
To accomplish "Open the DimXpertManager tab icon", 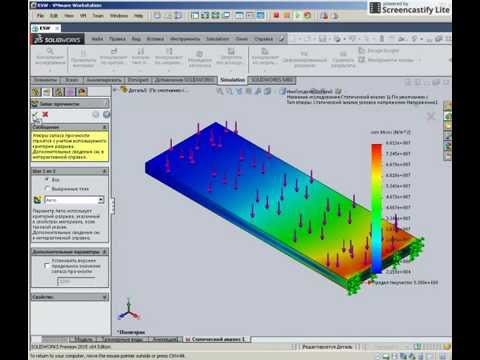I will coord(71,92).
